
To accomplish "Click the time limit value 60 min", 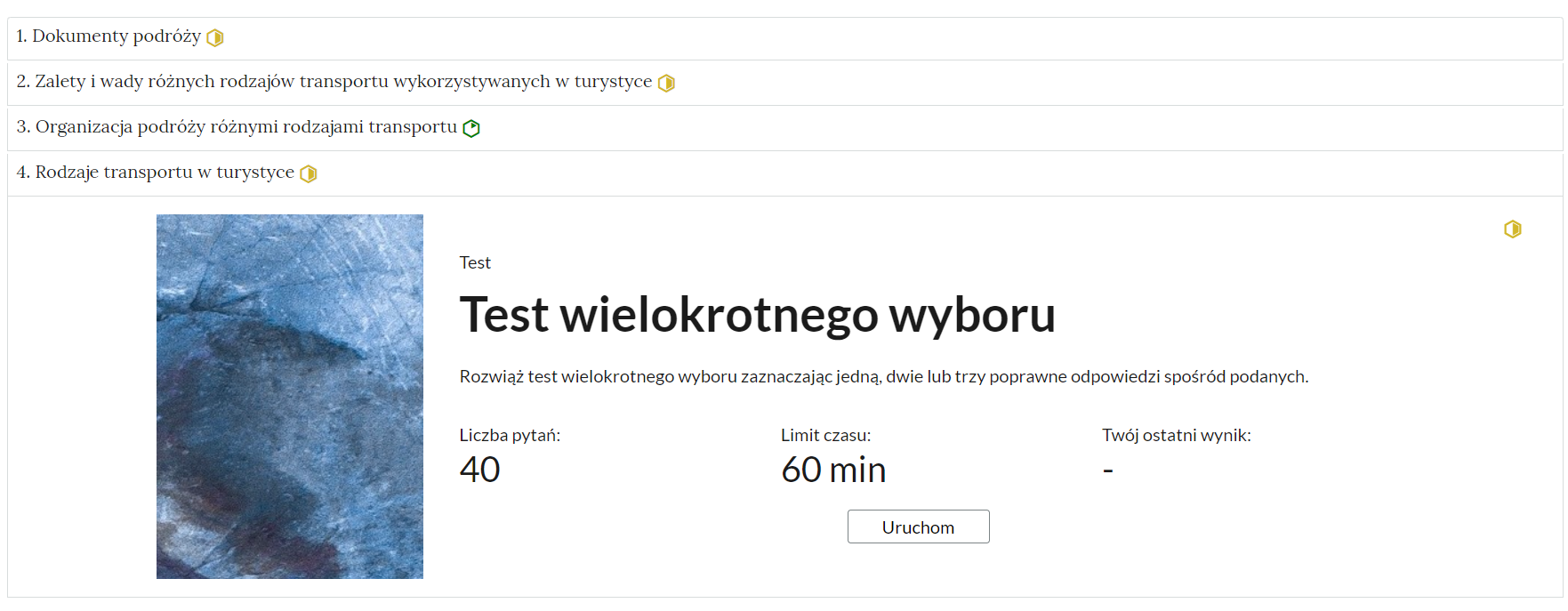I will [833, 470].
